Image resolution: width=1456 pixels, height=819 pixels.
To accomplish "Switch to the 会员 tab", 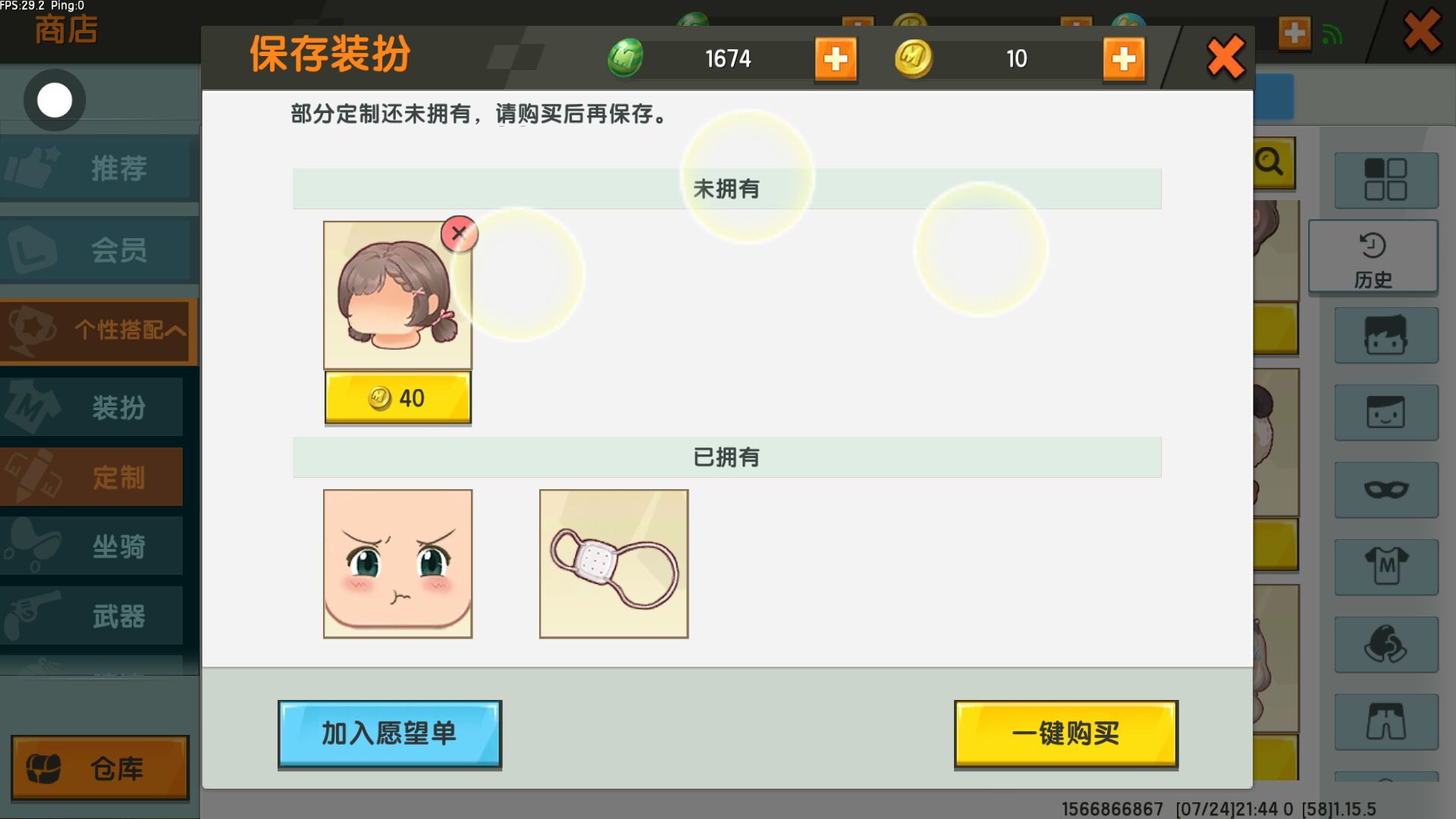I will [x=99, y=250].
